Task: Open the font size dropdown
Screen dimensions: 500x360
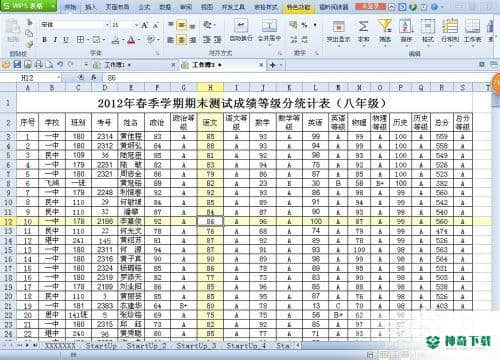Action: tap(136, 25)
